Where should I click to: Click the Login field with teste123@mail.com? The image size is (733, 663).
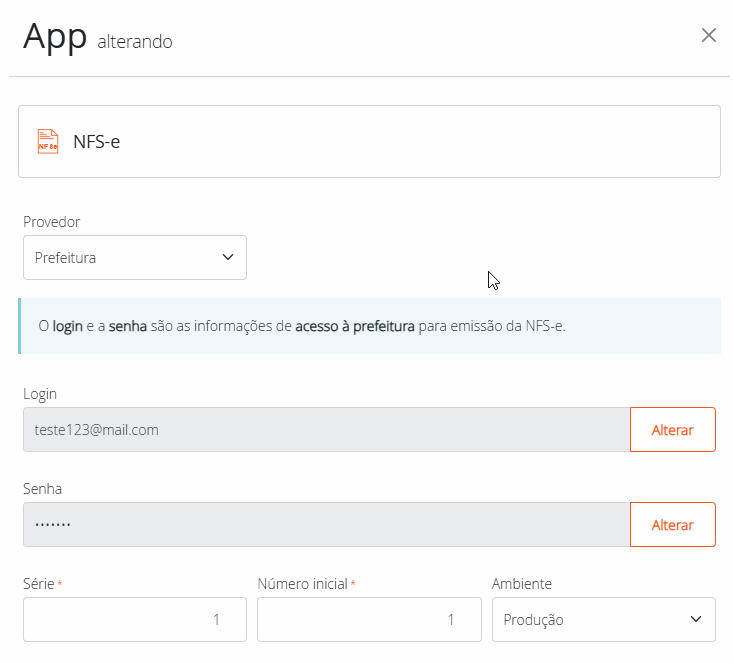click(x=327, y=430)
